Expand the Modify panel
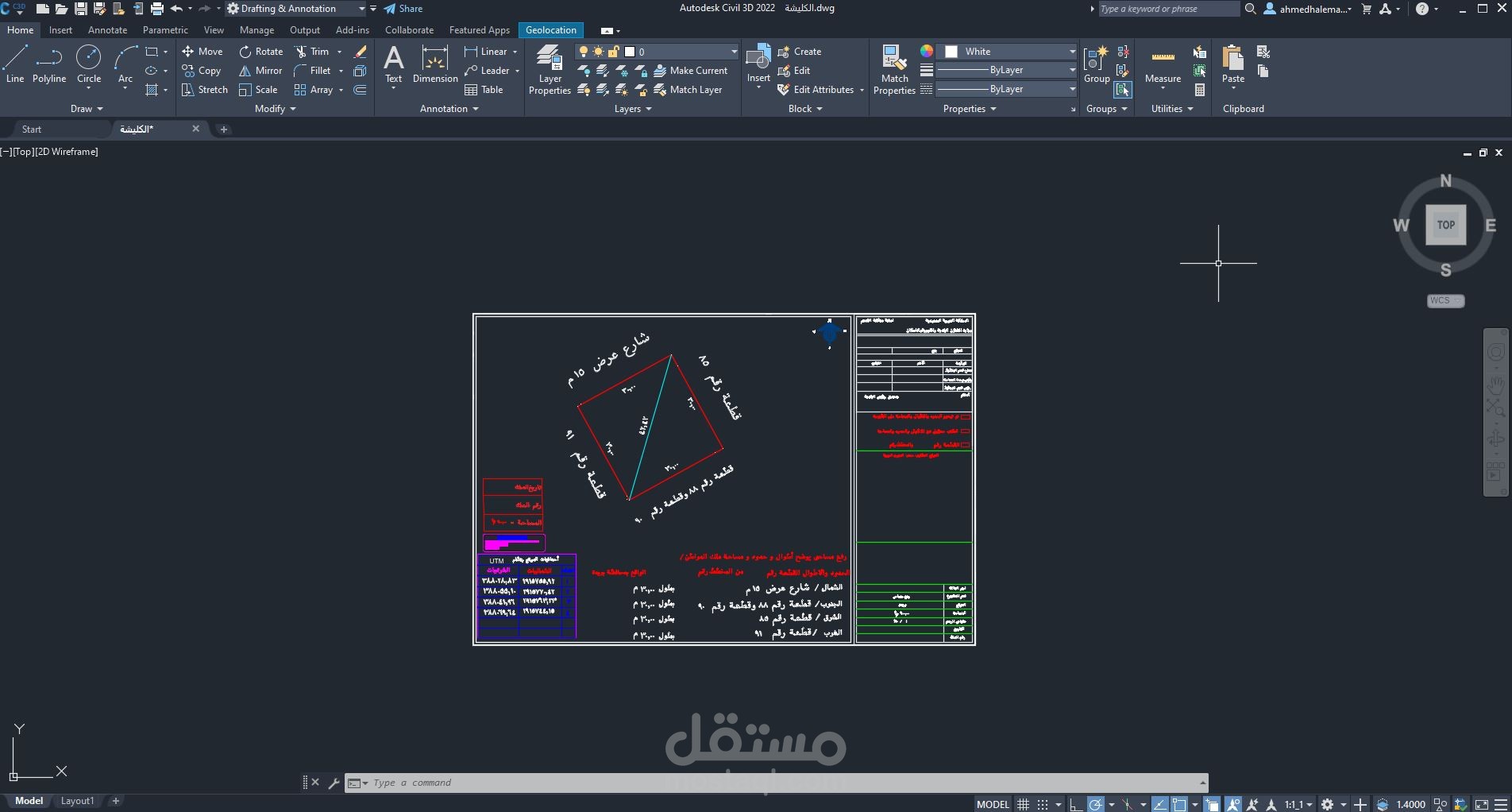 (275, 108)
